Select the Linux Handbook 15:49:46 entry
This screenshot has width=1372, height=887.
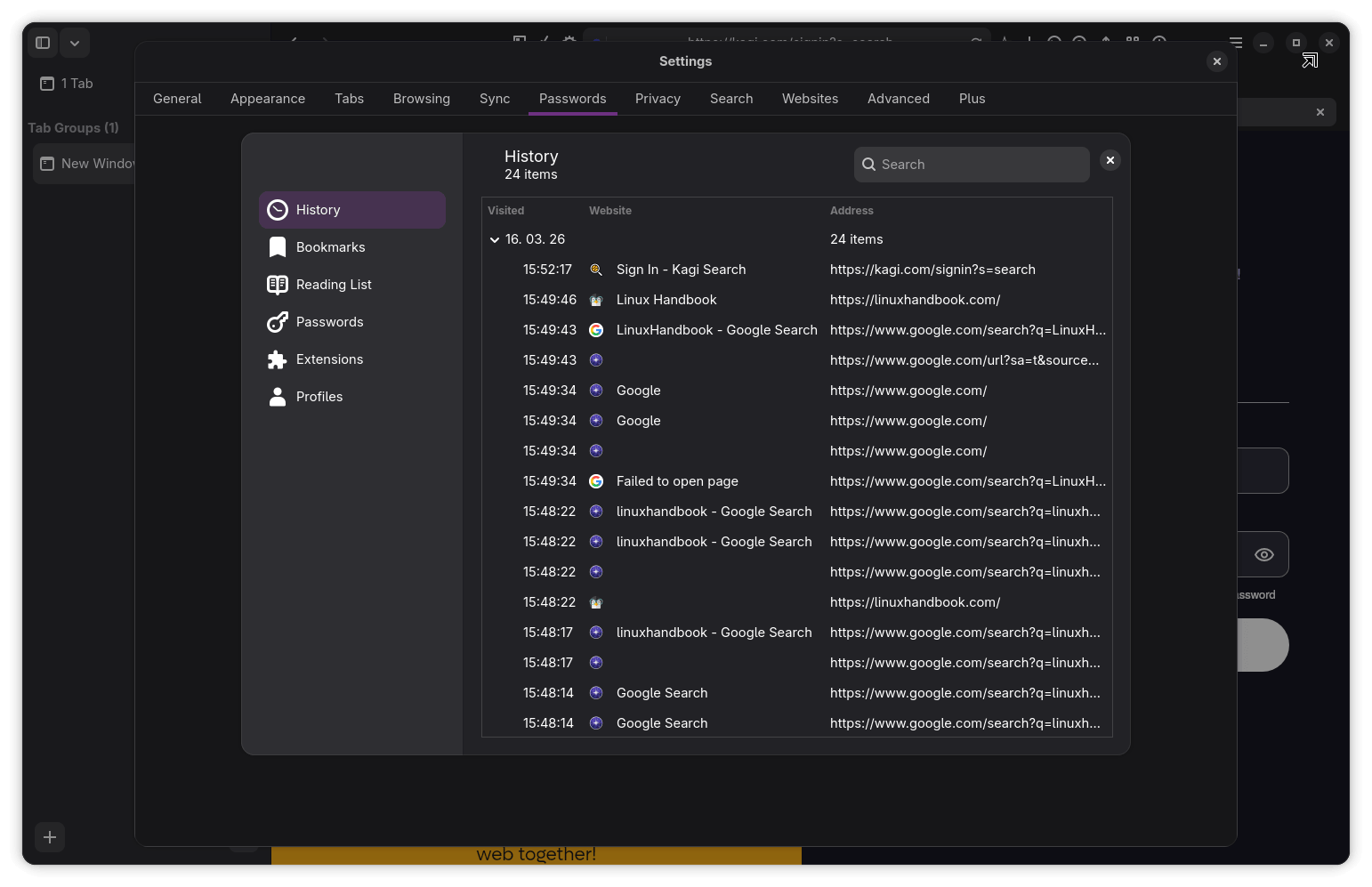pos(666,300)
